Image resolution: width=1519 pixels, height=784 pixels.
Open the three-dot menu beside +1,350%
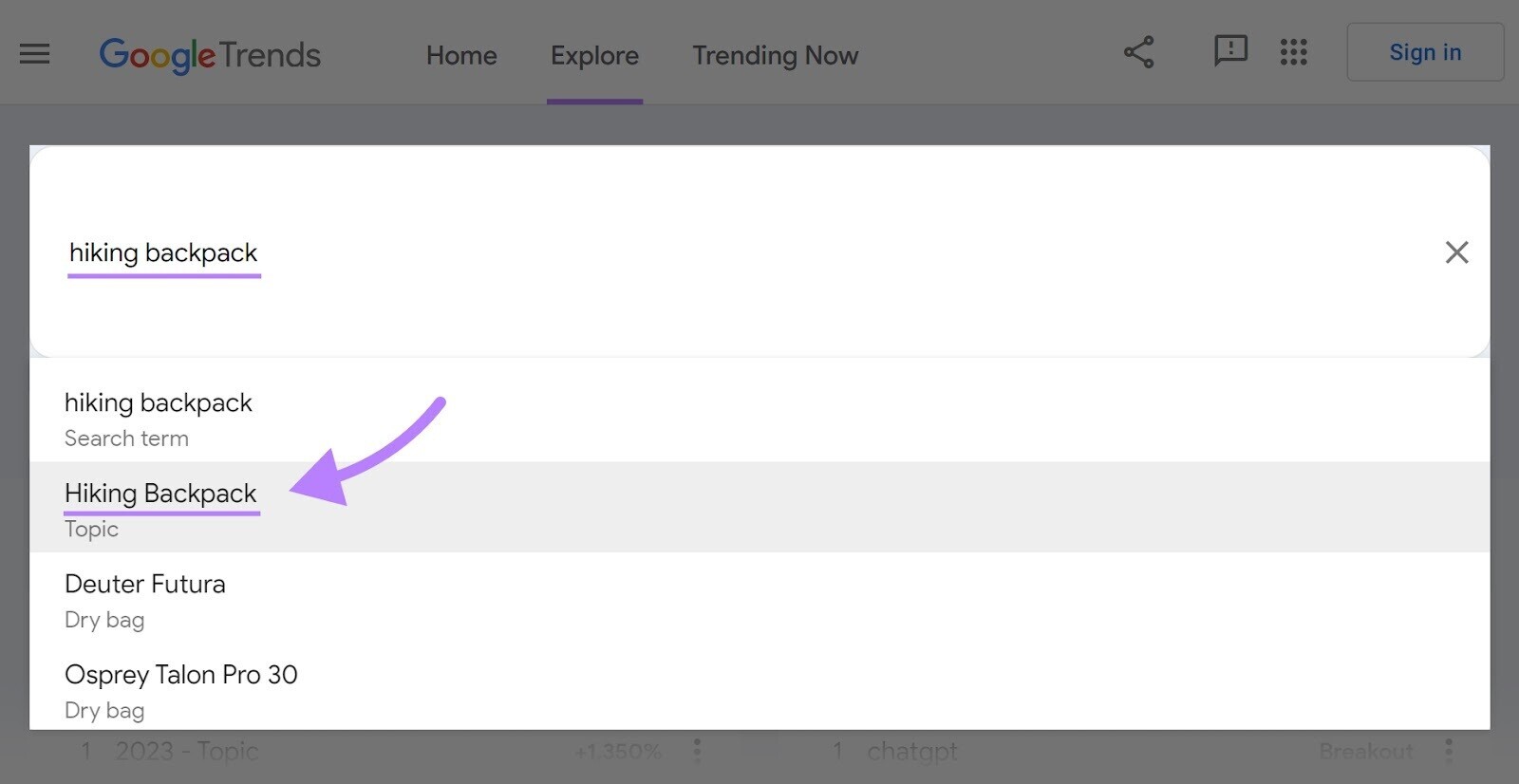click(x=697, y=751)
